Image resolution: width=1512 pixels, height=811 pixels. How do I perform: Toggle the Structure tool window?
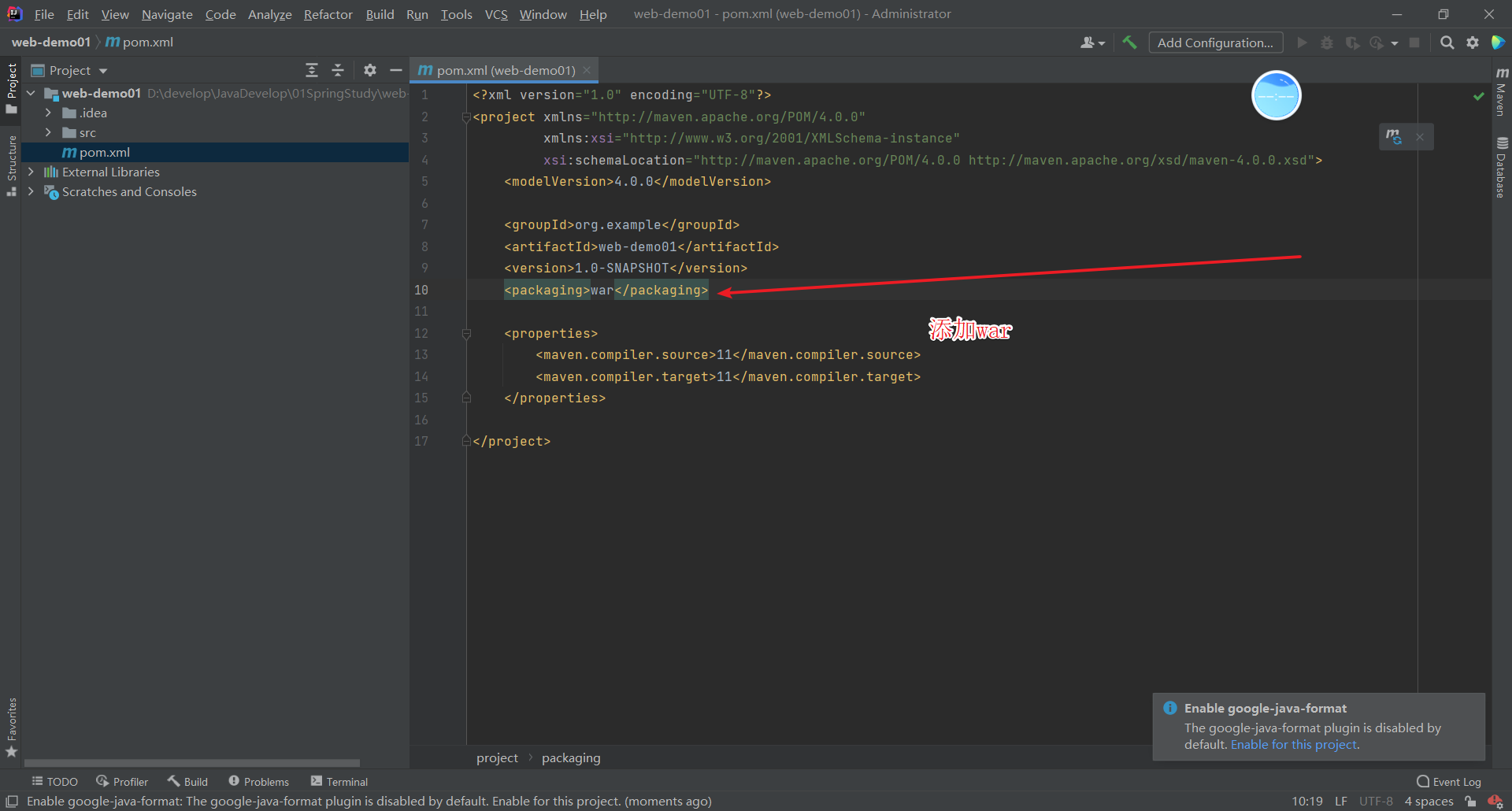tap(11, 165)
